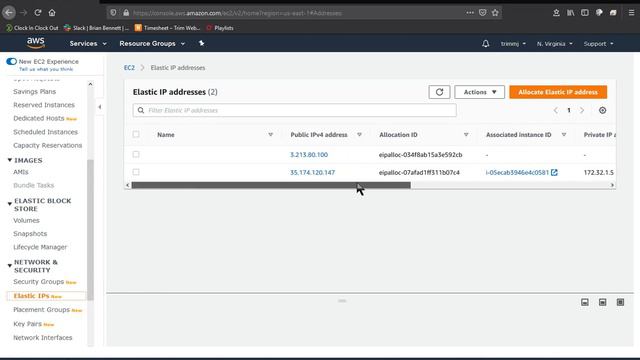Open the trimmj account dropdown
This screenshot has height=360, width=640.
click(x=513, y=44)
